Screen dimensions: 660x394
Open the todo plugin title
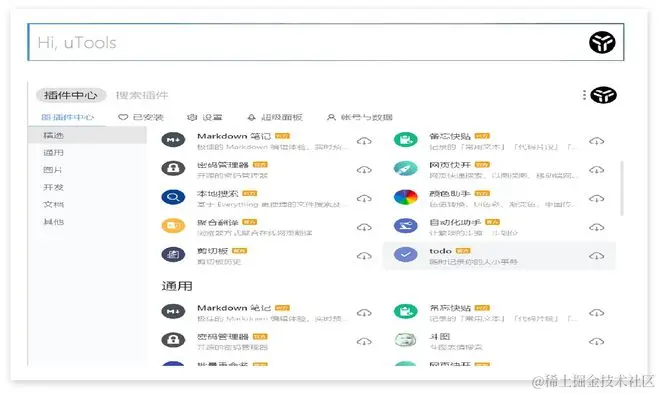tap(440, 250)
